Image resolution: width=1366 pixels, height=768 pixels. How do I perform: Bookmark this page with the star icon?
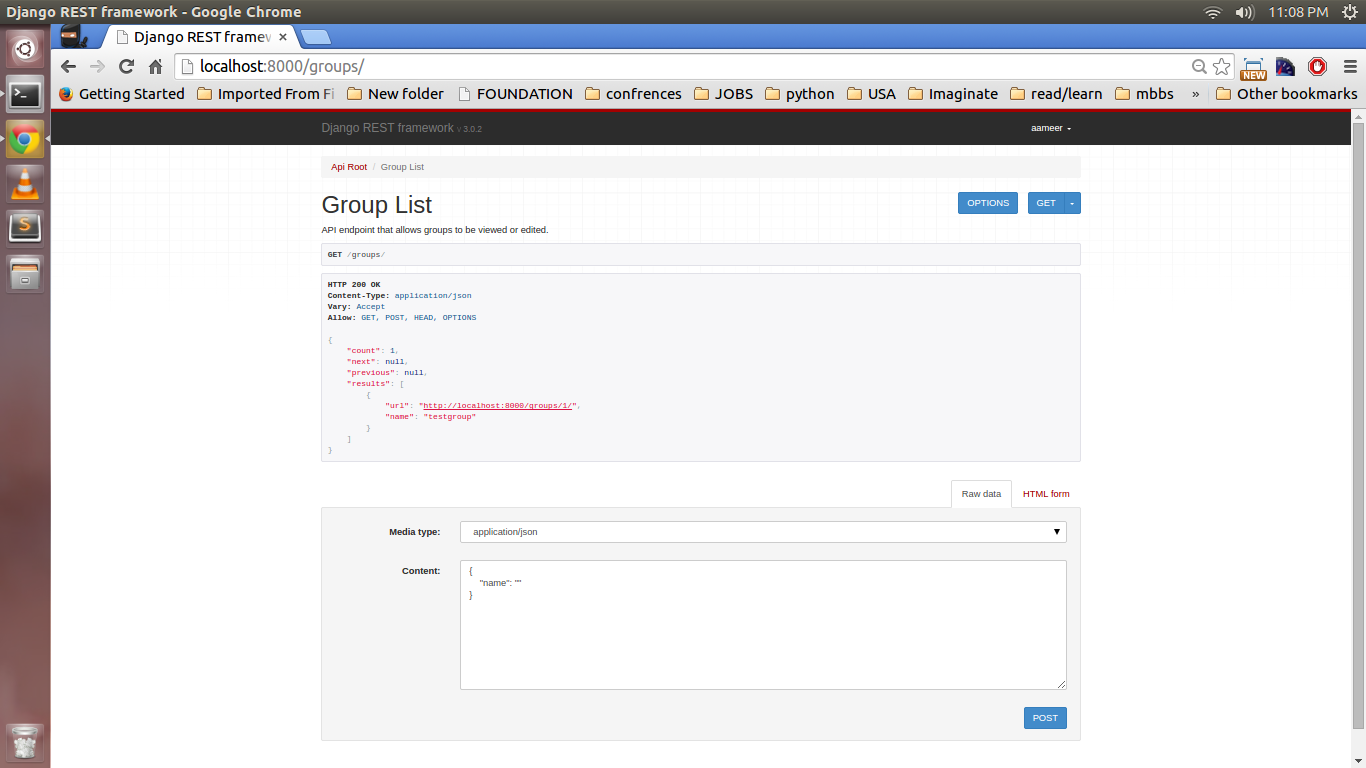pyautogui.click(x=1221, y=66)
